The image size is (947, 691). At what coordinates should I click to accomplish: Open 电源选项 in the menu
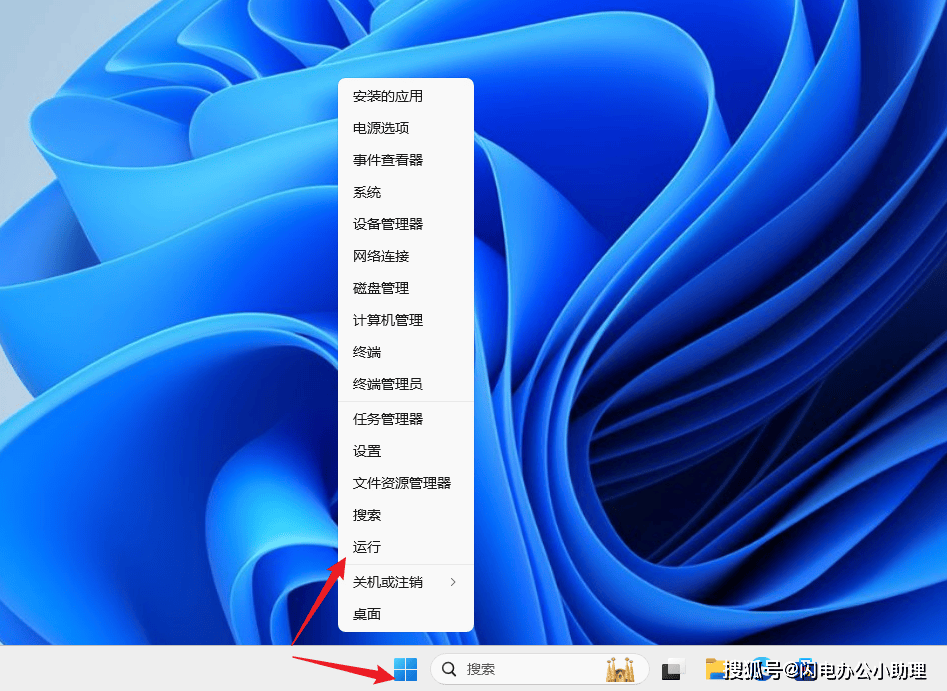point(406,128)
